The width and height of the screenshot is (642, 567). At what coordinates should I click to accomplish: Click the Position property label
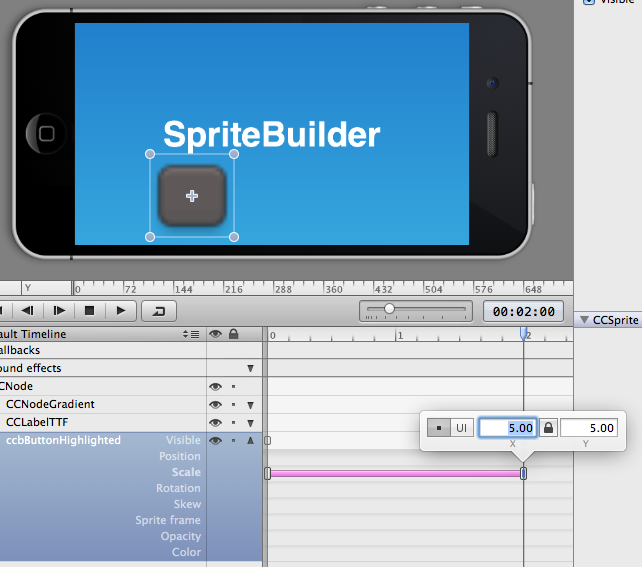point(180,456)
